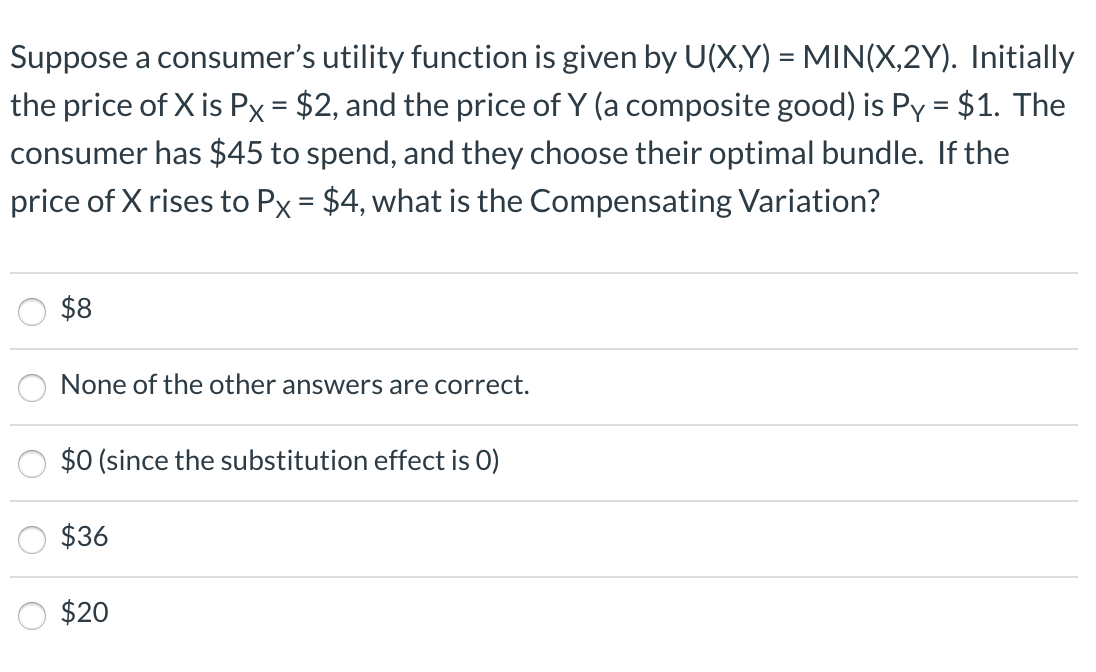The width and height of the screenshot is (1096, 672).
Task: Click the circle next to 'None of the other answers'
Action: pyautogui.click(x=31, y=387)
